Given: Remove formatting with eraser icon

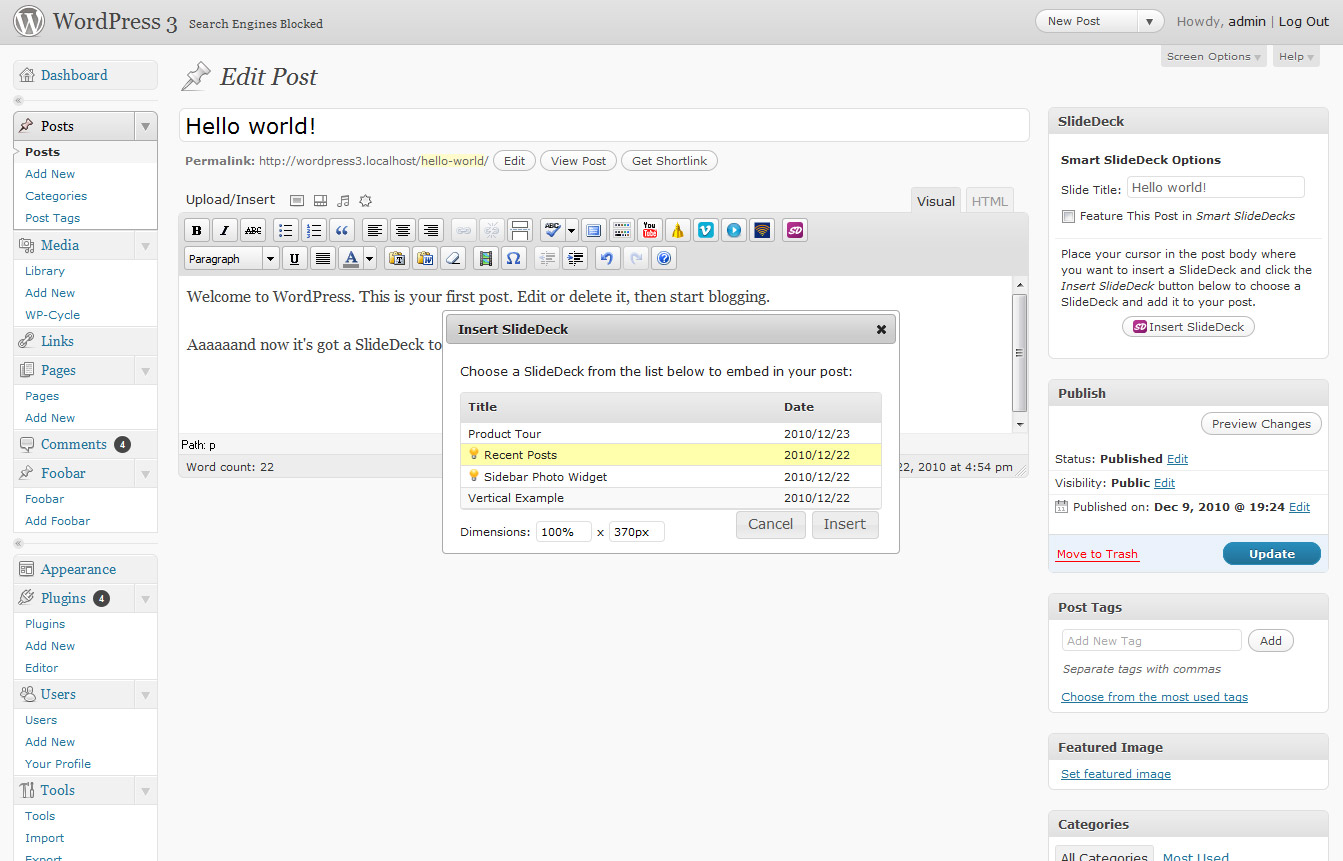Looking at the screenshot, I should click(453, 259).
